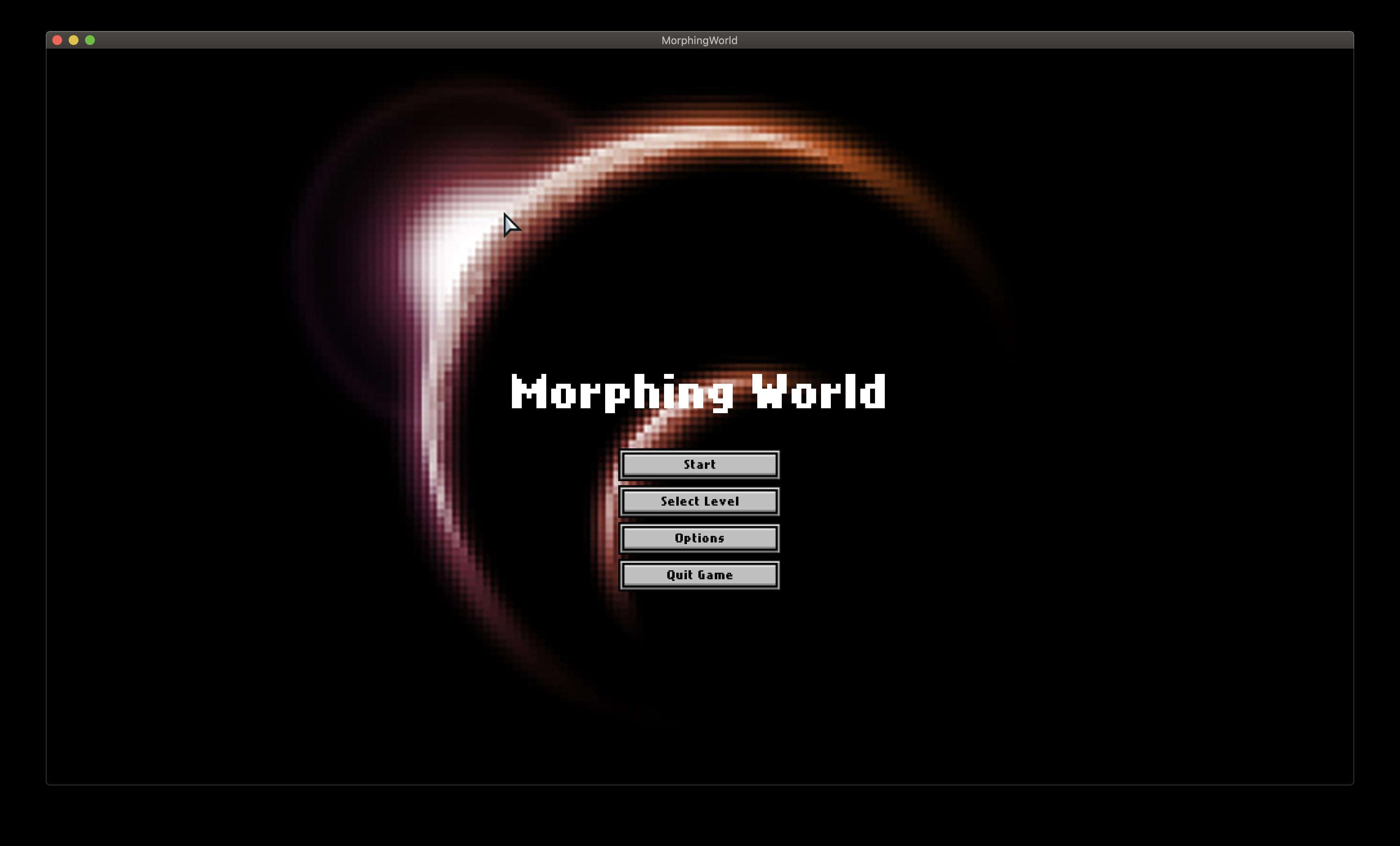Start the game with the Start button
This screenshot has width=1400, height=846.
click(x=699, y=464)
